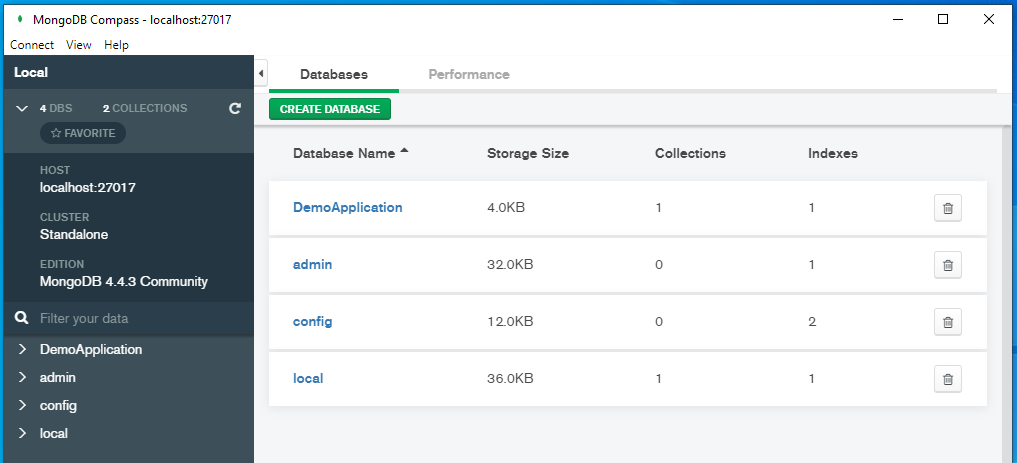Select local in the sidebar list

coord(54,433)
